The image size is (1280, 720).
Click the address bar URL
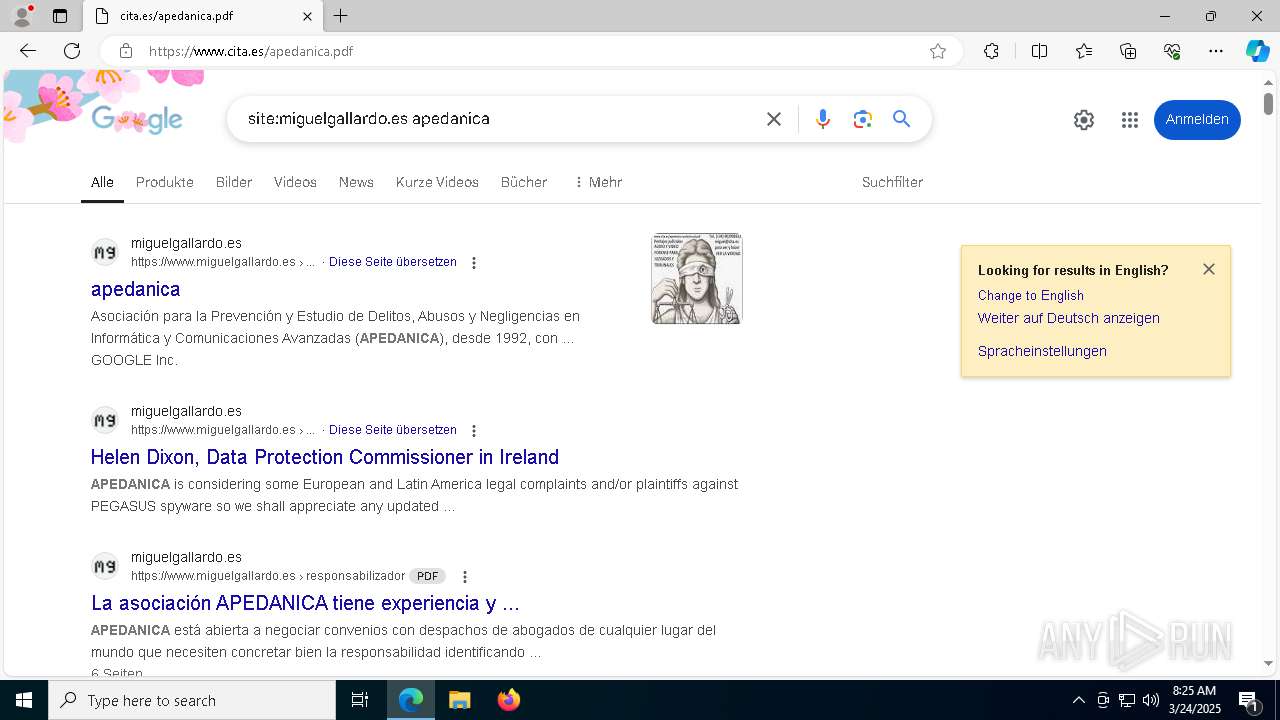251,51
